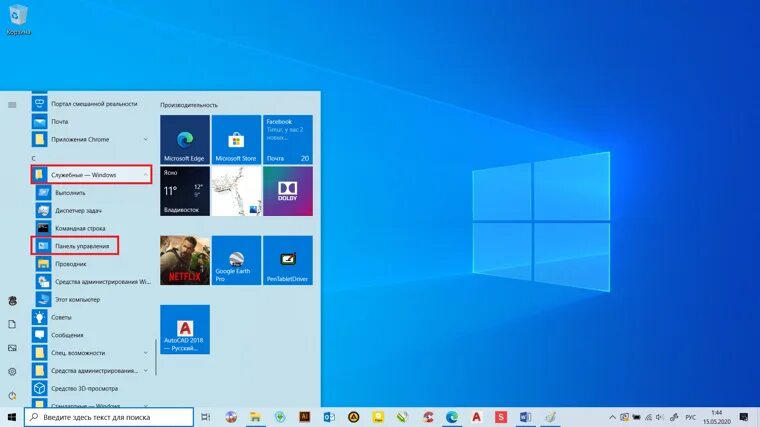Viewport: 760px width, 427px height.
Task: Open the Maps tile
Action: coord(236,191)
